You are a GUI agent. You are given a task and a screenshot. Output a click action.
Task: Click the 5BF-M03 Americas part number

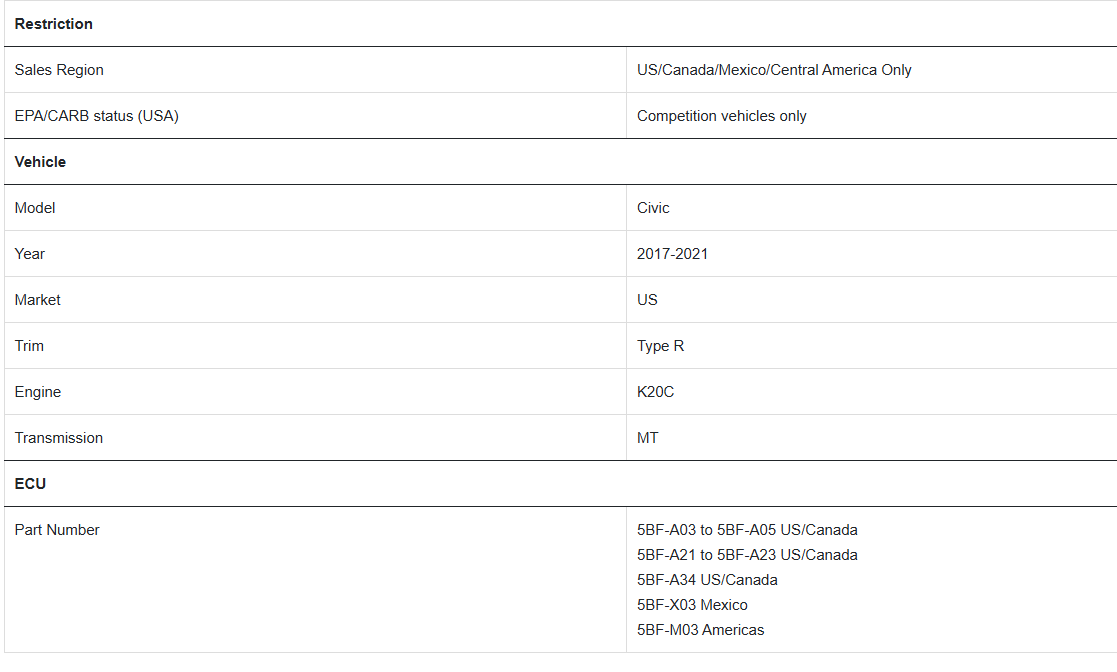700,629
